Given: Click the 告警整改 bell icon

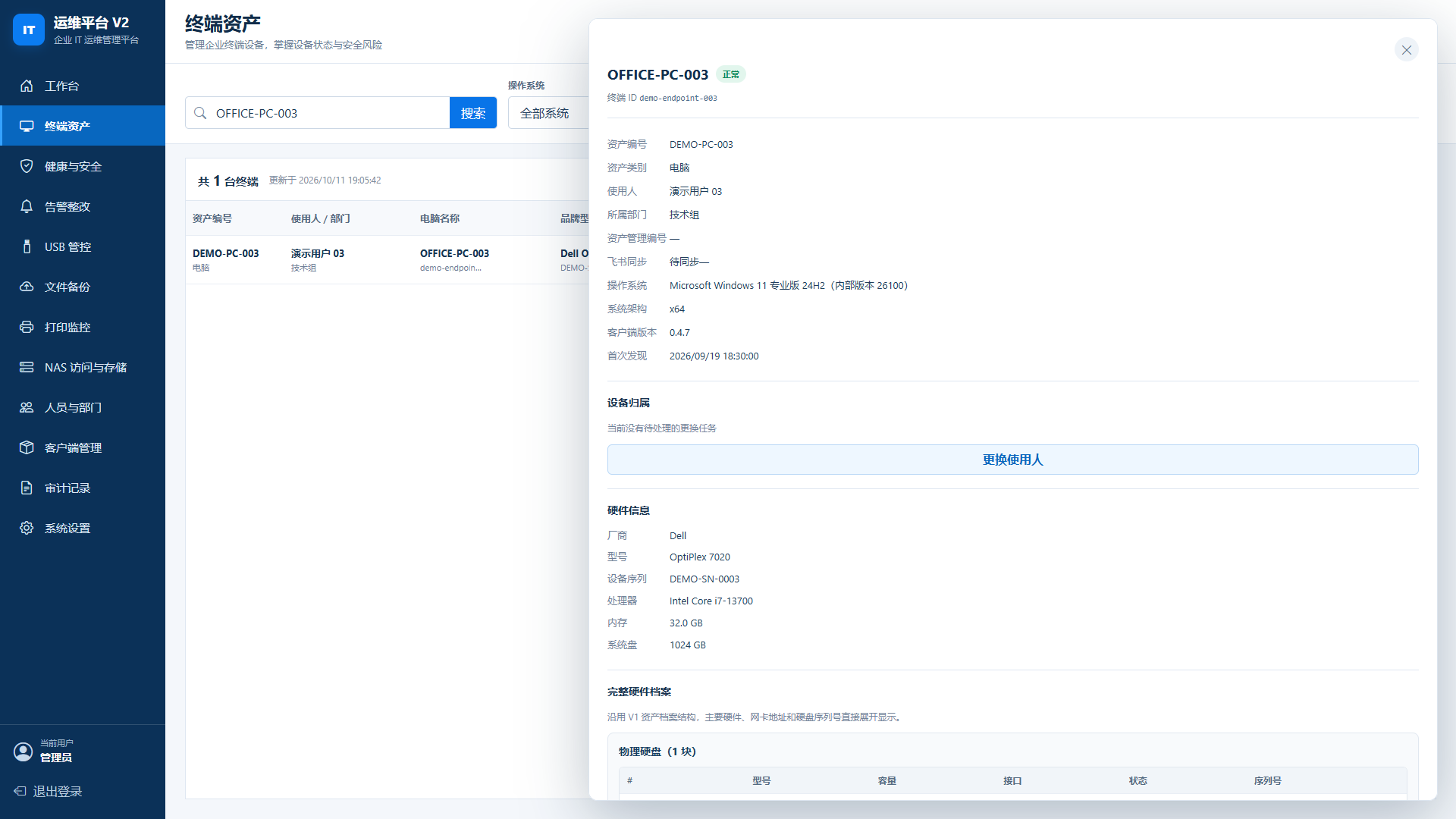Looking at the screenshot, I should (27, 206).
